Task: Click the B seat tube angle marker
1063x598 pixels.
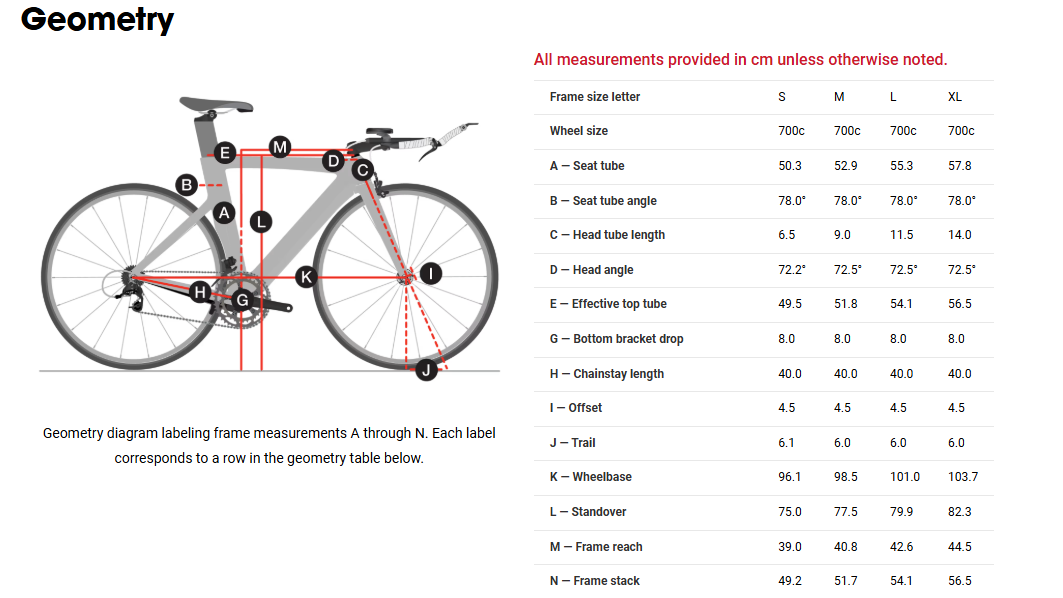Action: tap(186, 185)
